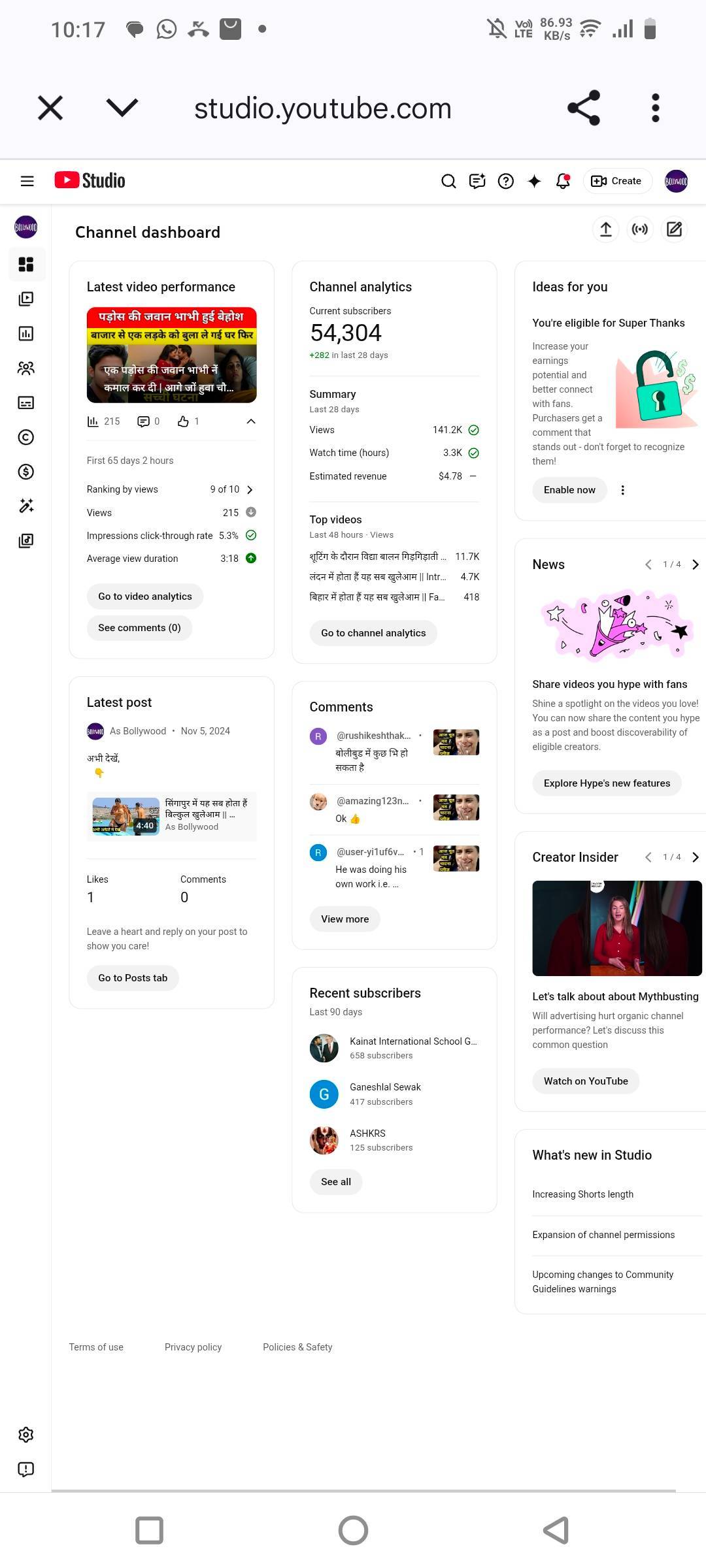Click the upload videos arrow icon
This screenshot has width=706, height=1568.
tap(606, 229)
